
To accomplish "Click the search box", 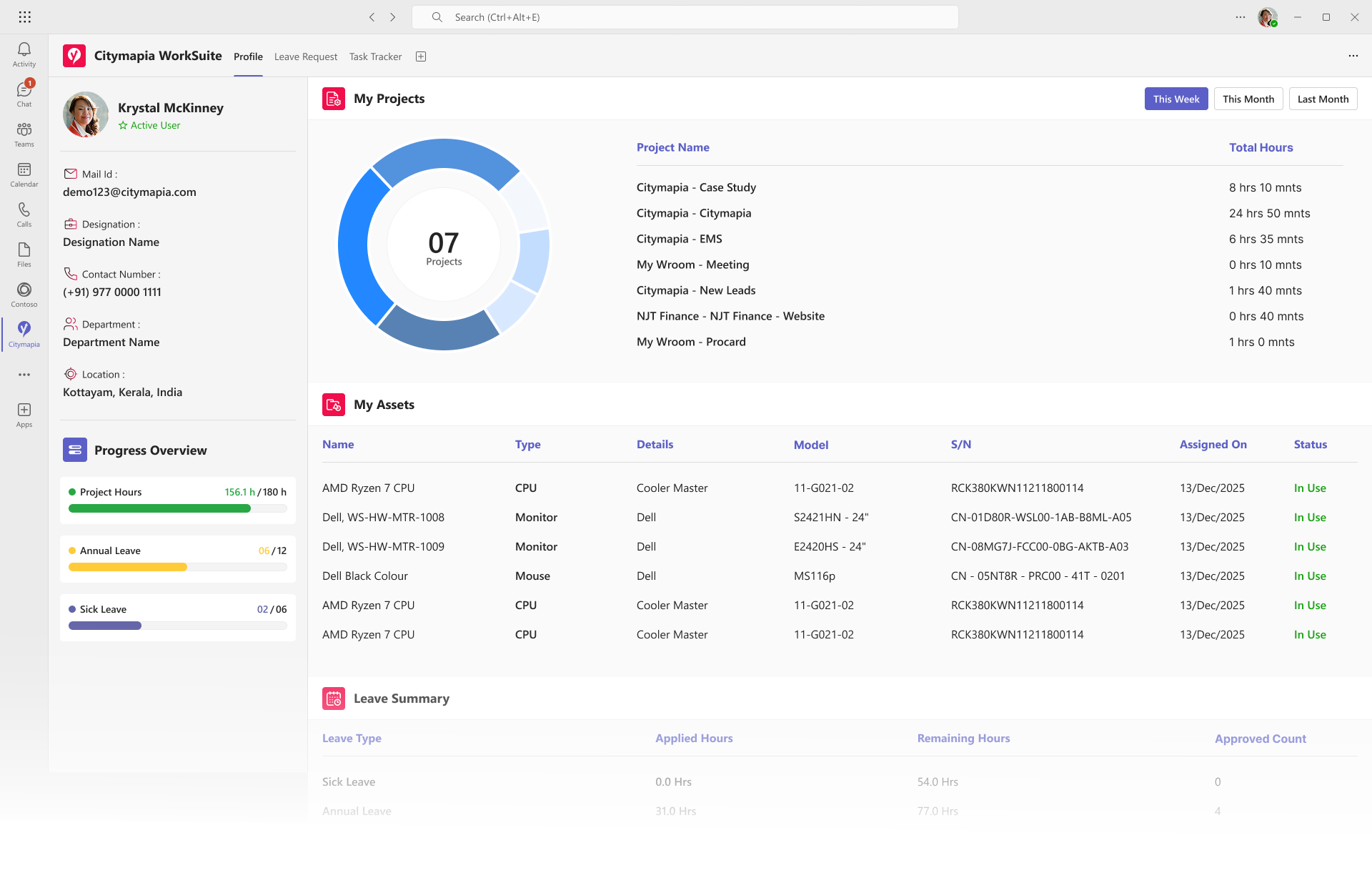I will click(685, 17).
